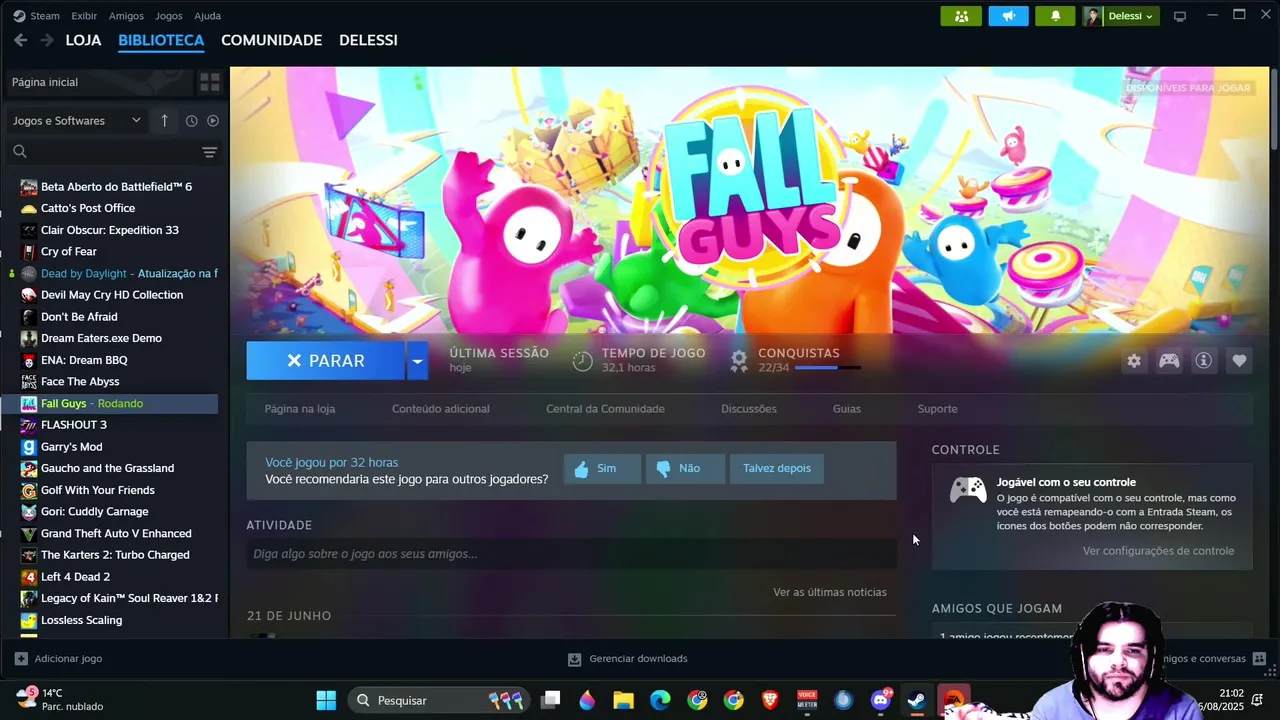Open Big Picture mode monitor icon
This screenshot has height=720, width=1280.
[x=1180, y=16]
